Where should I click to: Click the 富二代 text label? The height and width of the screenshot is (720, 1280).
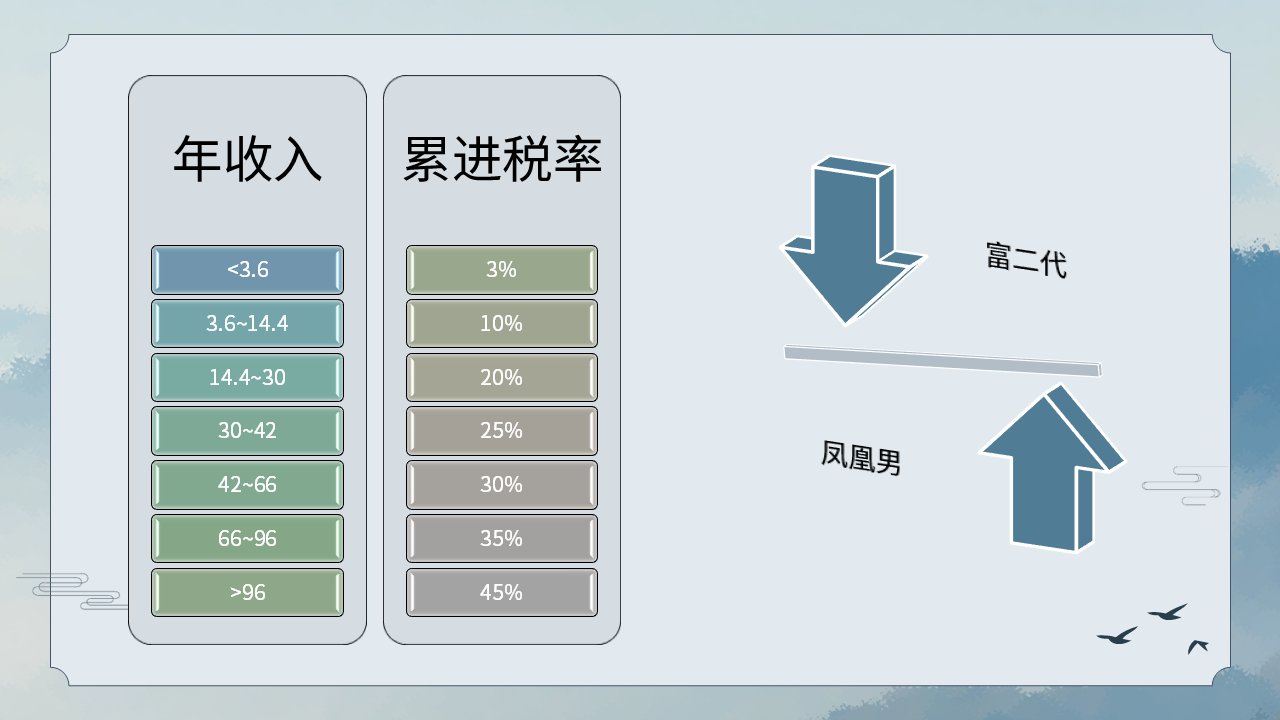point(1026,260)
